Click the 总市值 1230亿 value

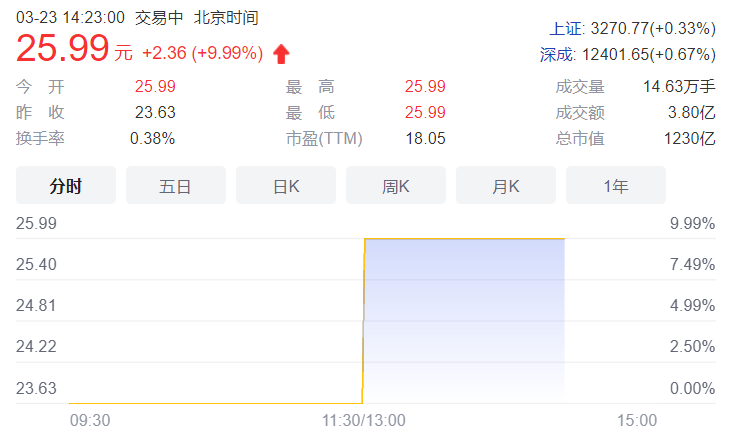click(690, 139)
